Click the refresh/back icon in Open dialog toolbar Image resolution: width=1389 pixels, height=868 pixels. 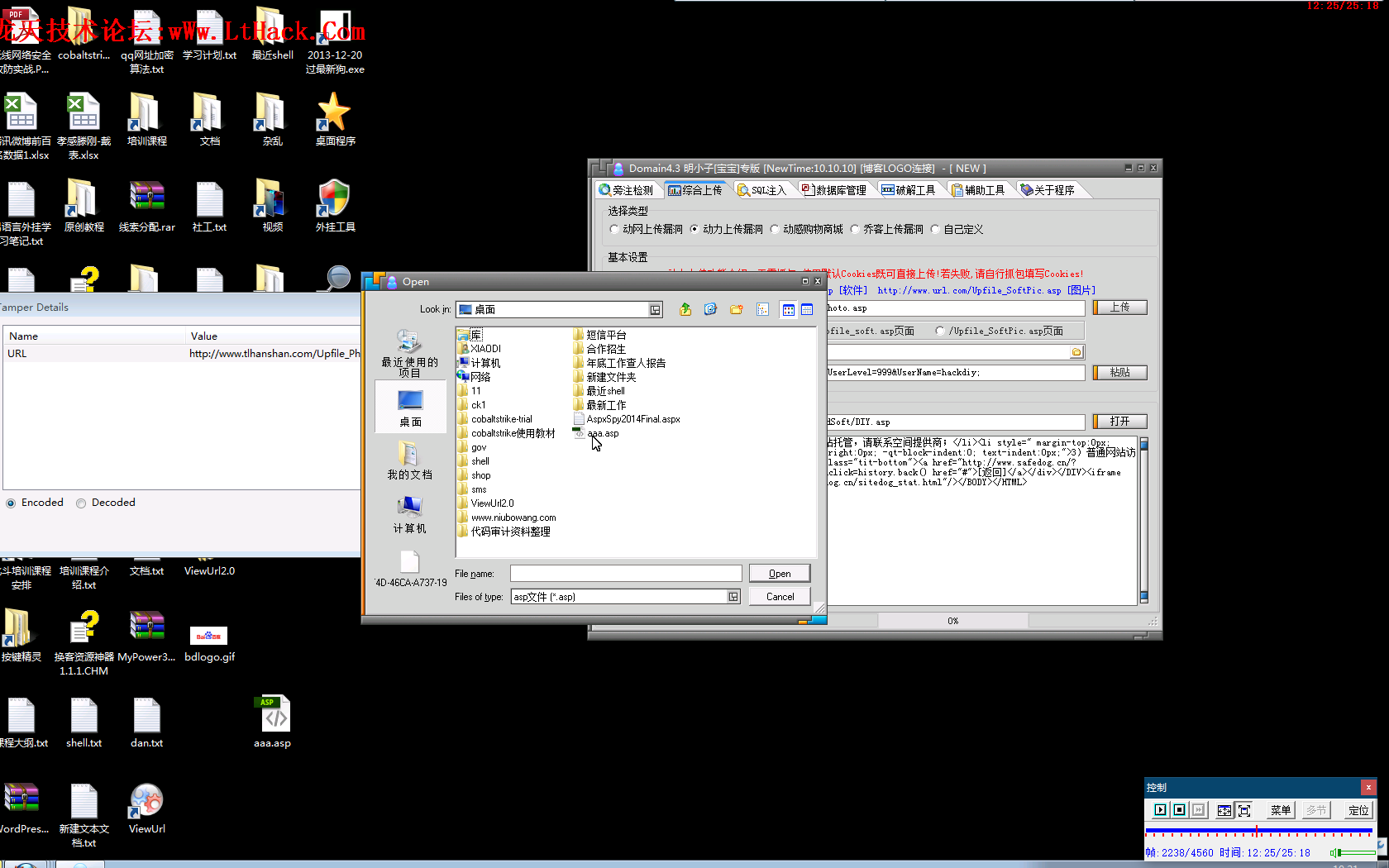pyautogui.click(x=710, y=309)
